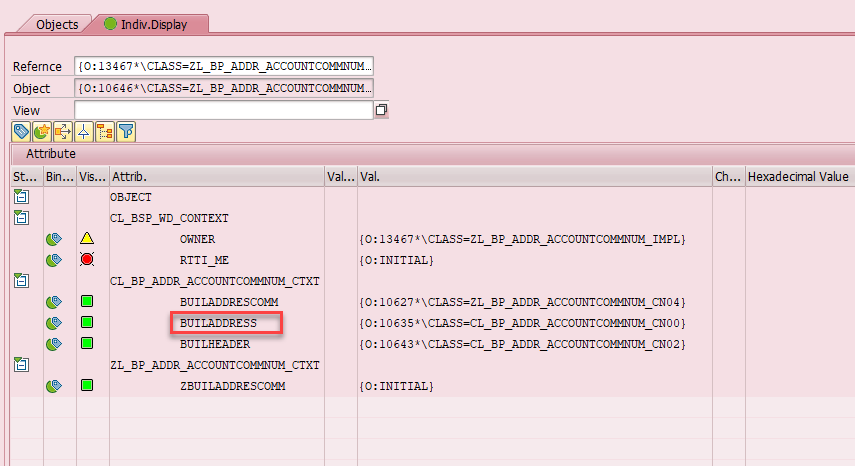Viewport: 855px width, 466px height.
Task: Select CL_BP_ADDR_ACCOUNTCOMMNUM_CTXT row text
Action: tap(215, 281)
